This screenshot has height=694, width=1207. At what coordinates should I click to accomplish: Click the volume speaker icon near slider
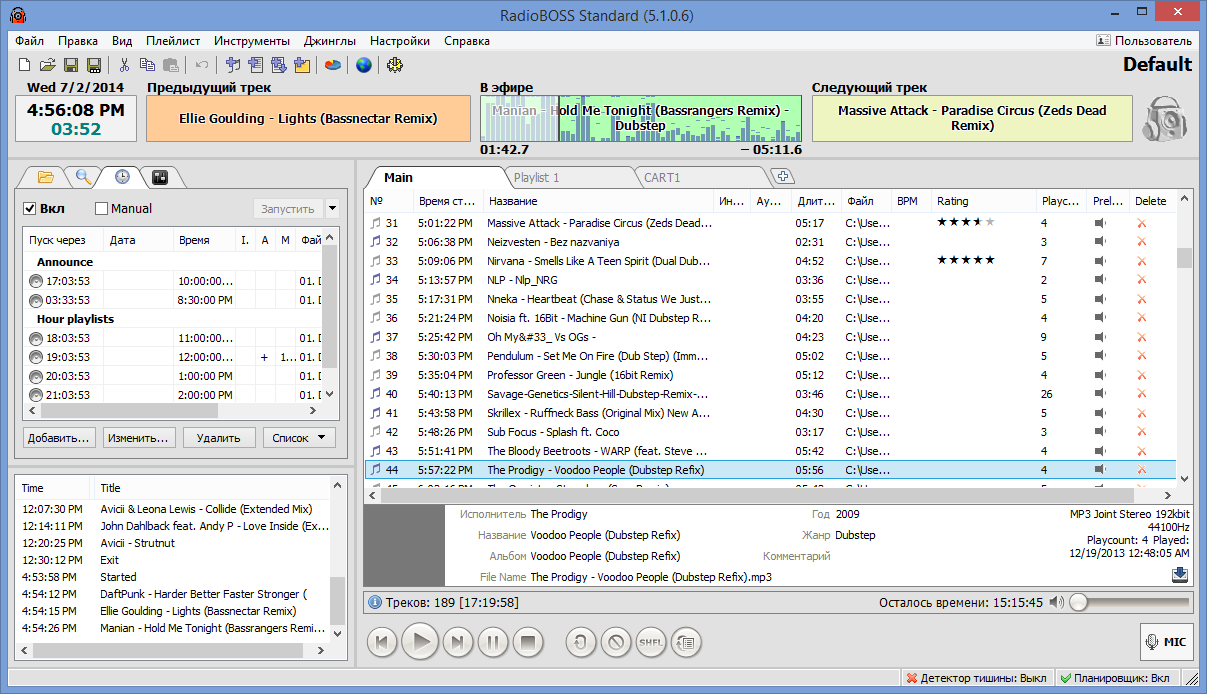pos(1055,603)
